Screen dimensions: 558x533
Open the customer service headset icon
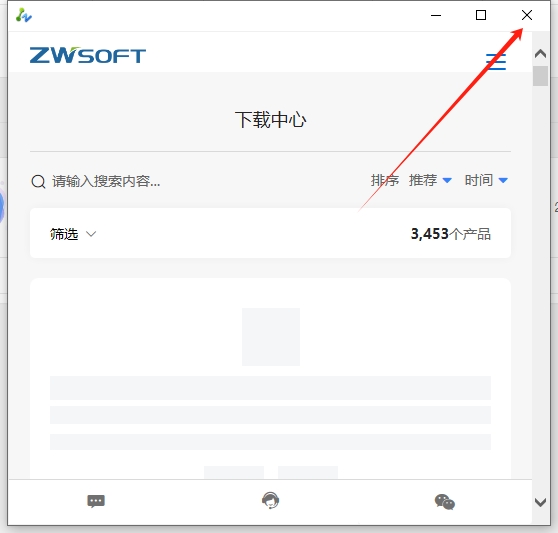(x=270, y=501)
